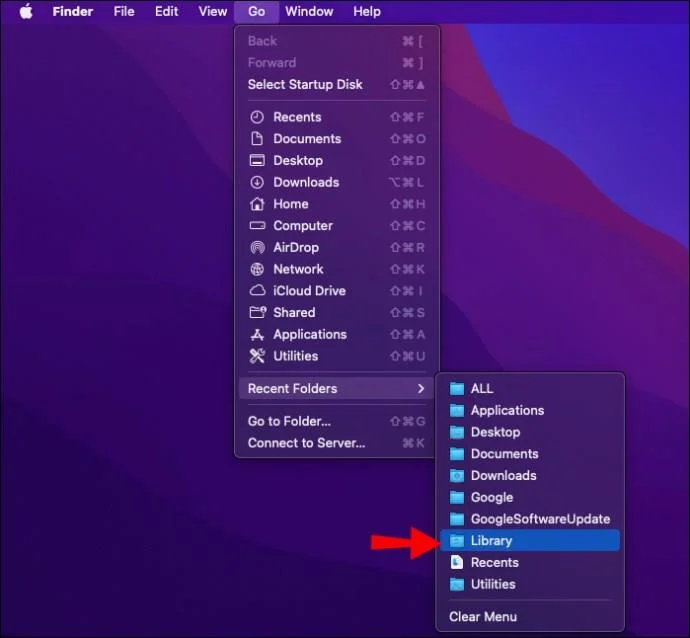Choose Select Startup Disk entry
The image size is (690, 638).
pos(337,84)
